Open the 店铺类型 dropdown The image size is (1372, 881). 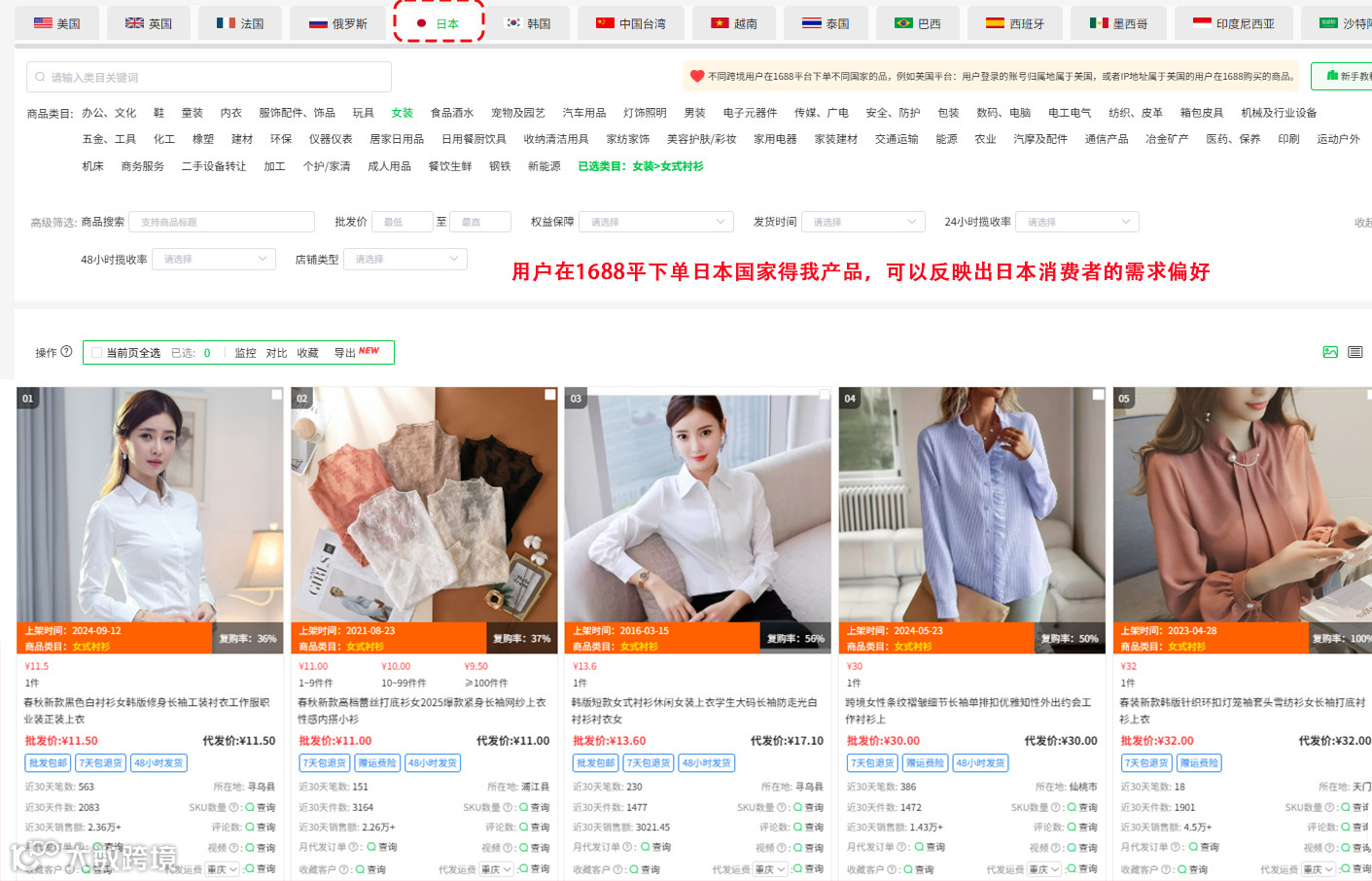[405, 259]
